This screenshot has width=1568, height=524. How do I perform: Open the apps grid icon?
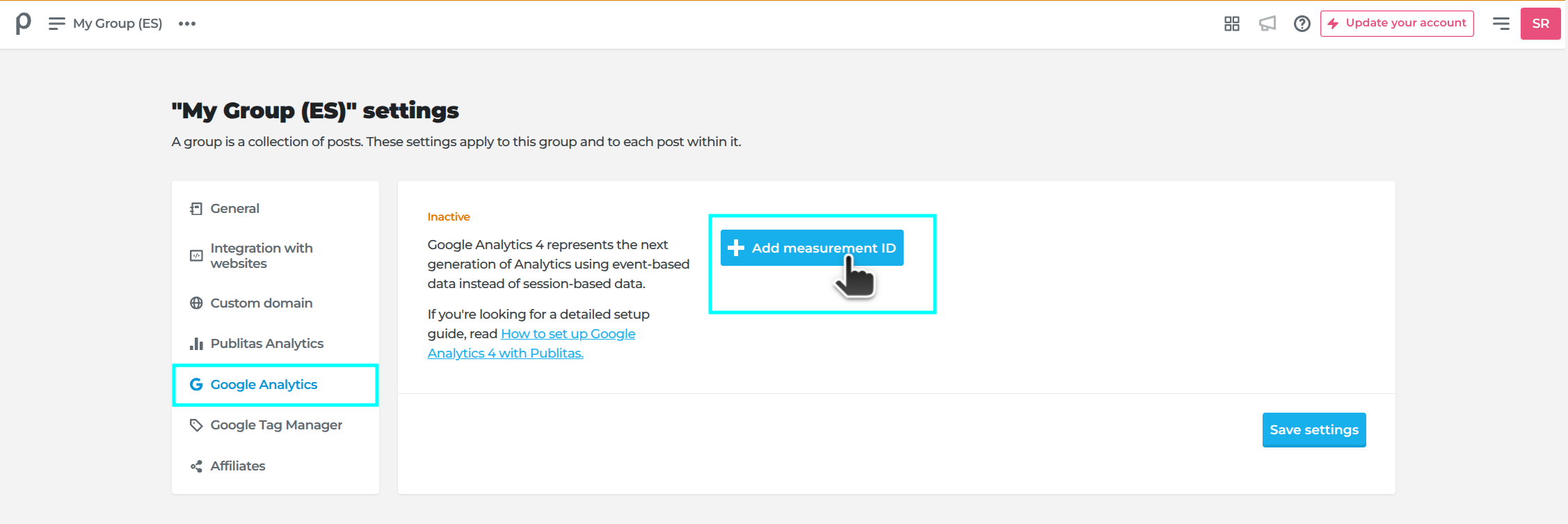1232,24
